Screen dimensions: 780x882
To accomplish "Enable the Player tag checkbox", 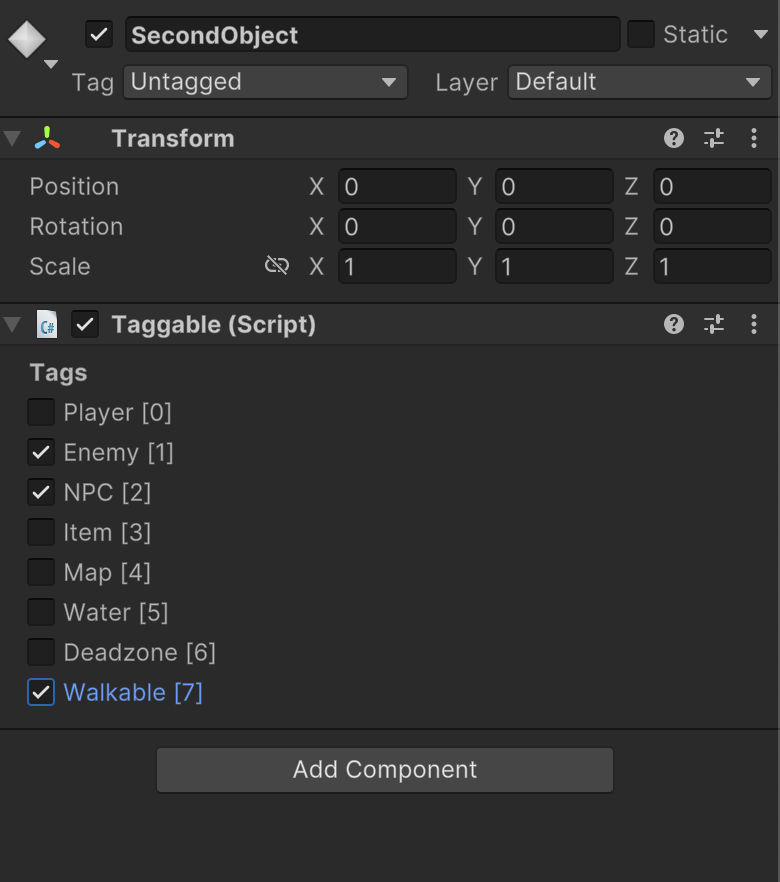I will 40,412.
